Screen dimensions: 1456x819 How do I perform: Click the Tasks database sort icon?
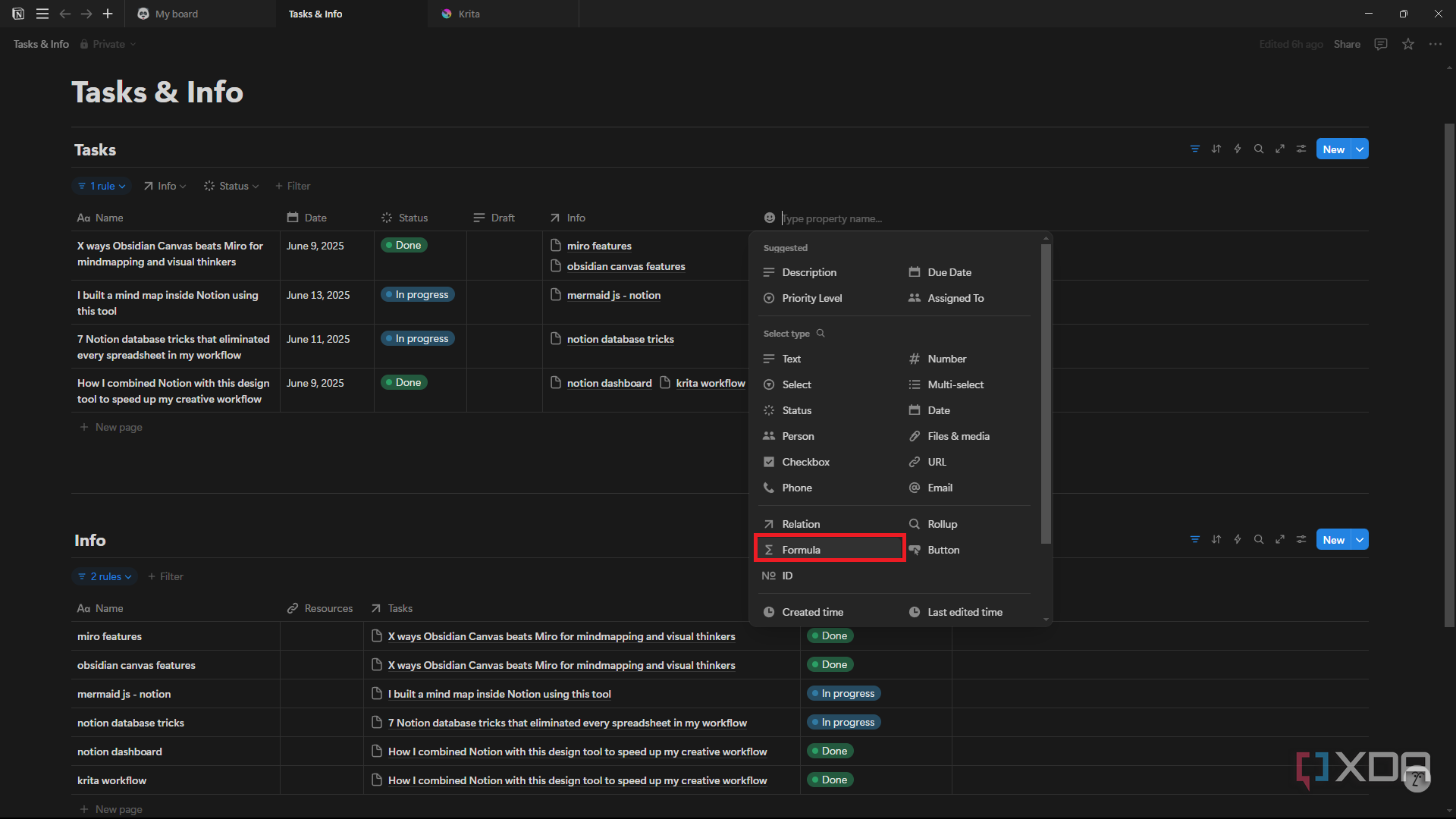[x=1216, y=149]
